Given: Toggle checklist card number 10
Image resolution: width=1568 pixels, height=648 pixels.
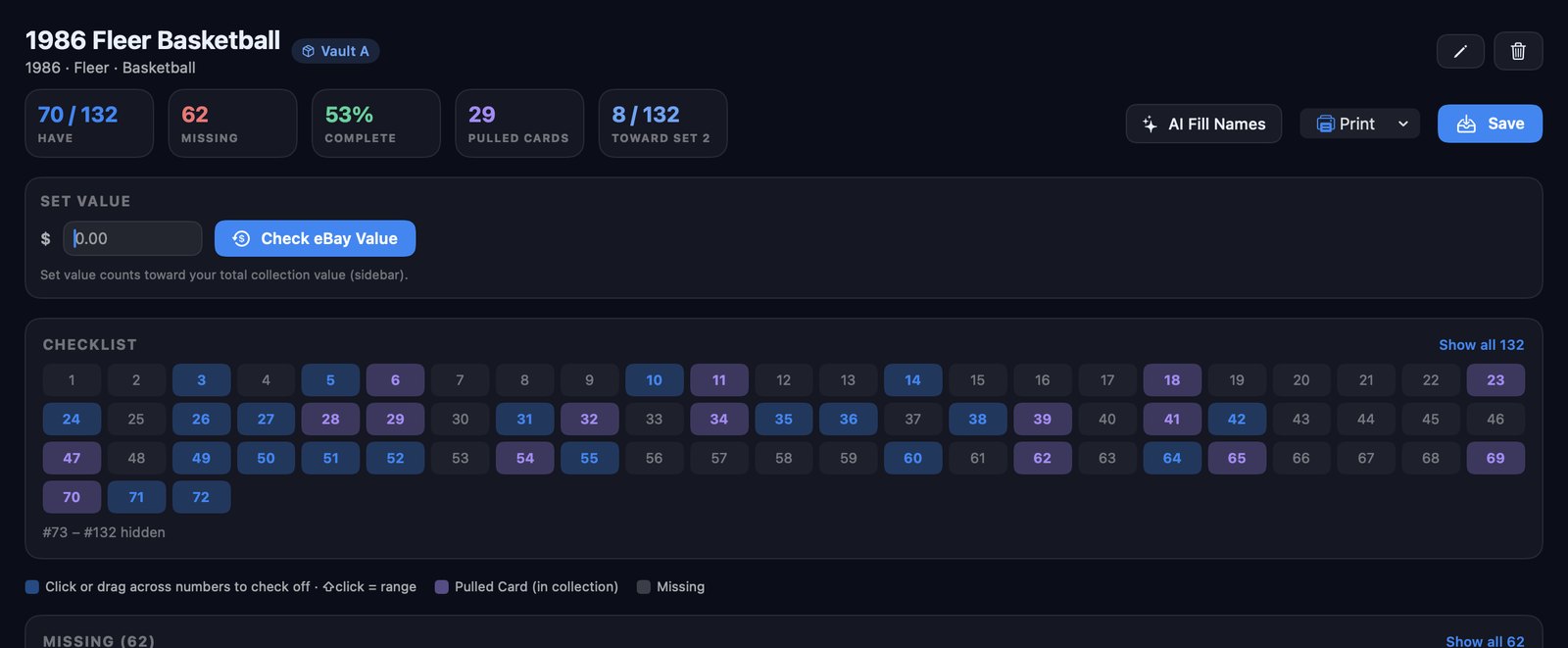Looking at the screenshot, I should click(x=654, y=379).
